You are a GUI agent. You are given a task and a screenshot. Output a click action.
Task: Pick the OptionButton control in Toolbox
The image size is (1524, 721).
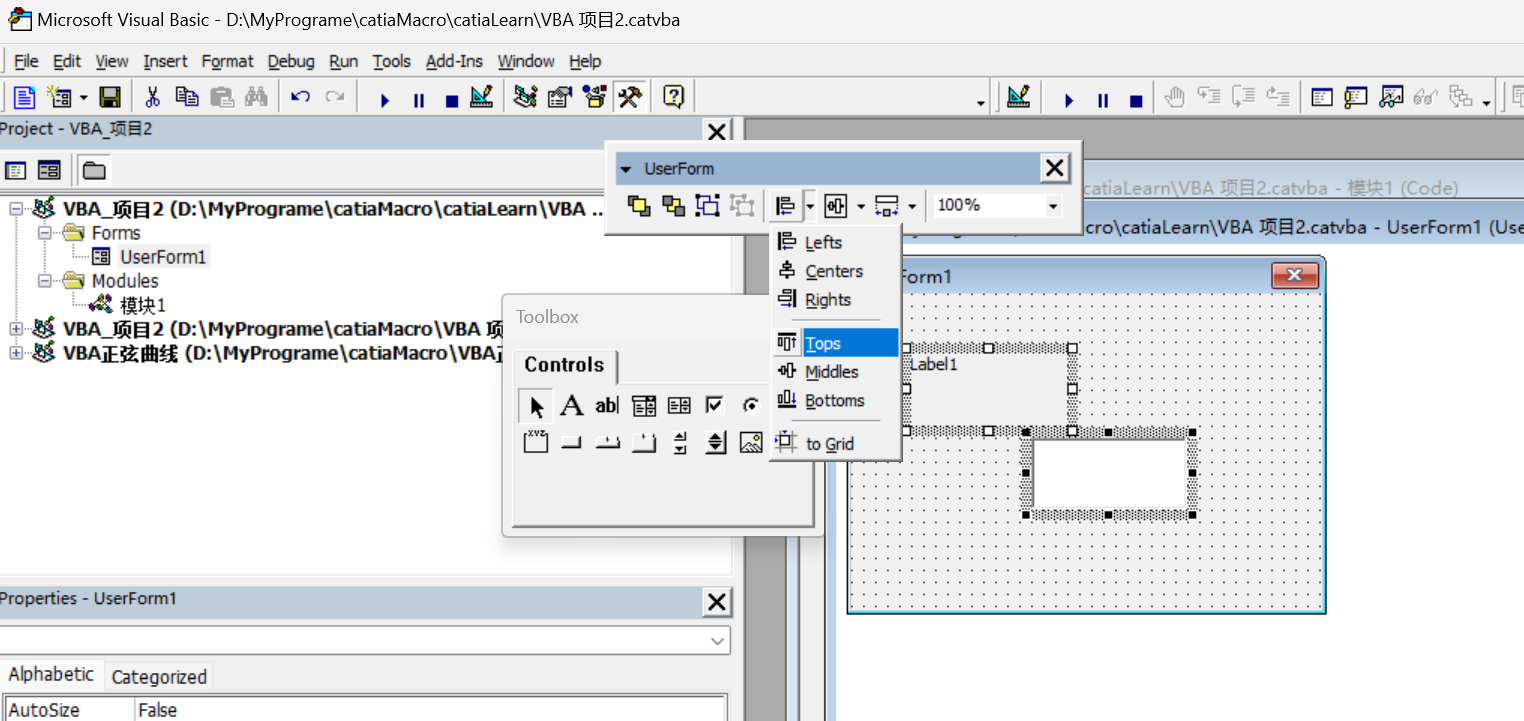(750, 406)
